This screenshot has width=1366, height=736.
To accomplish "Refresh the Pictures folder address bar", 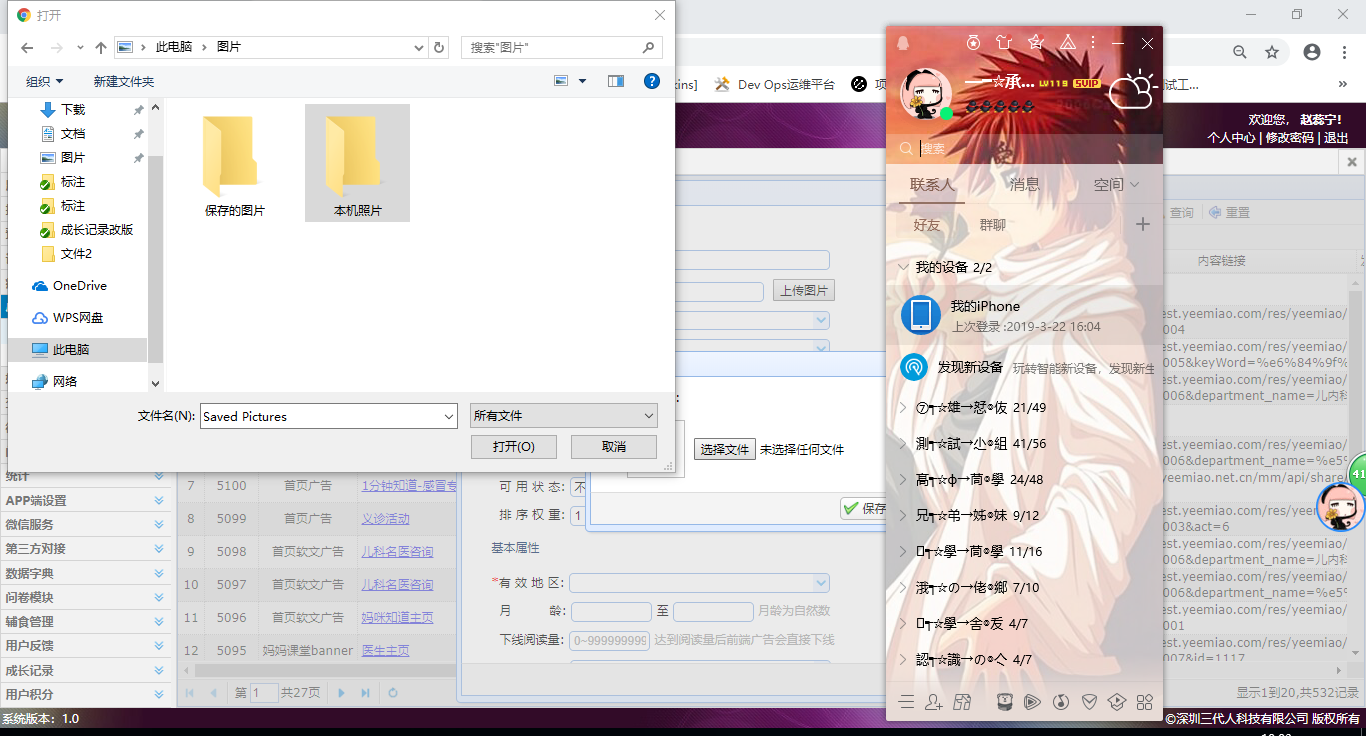I will coord(440,47).
